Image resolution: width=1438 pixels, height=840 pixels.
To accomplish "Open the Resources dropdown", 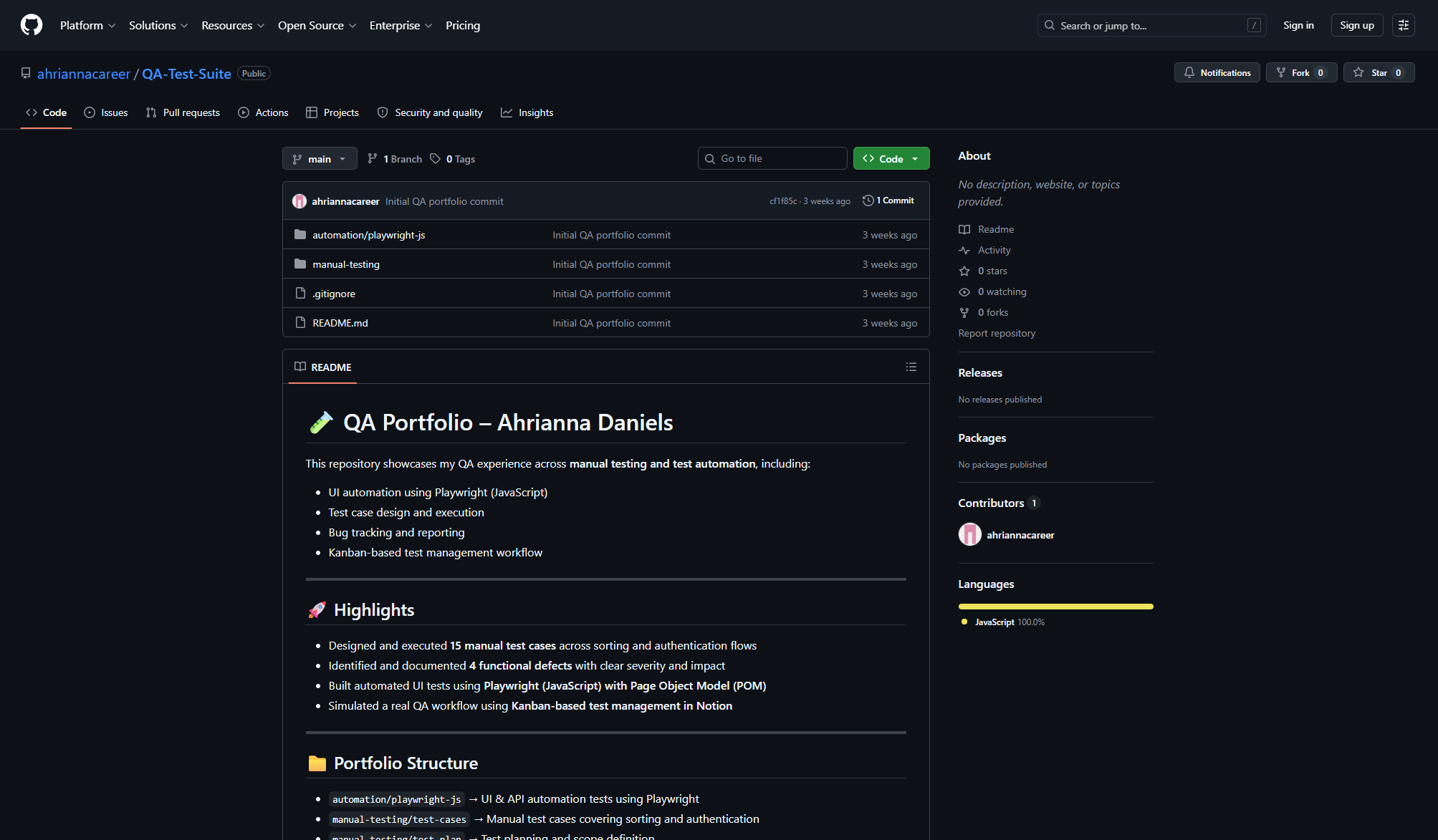I will 233,25.
